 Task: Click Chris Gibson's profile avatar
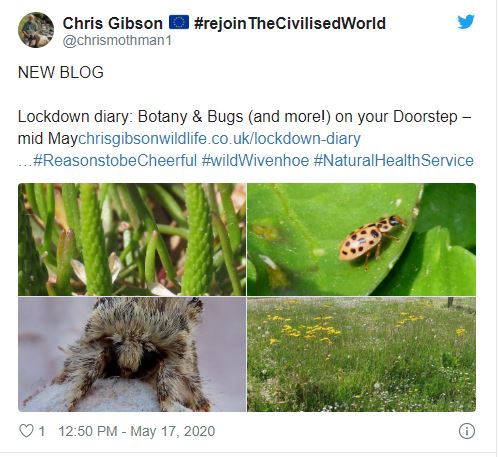[36, 30]
